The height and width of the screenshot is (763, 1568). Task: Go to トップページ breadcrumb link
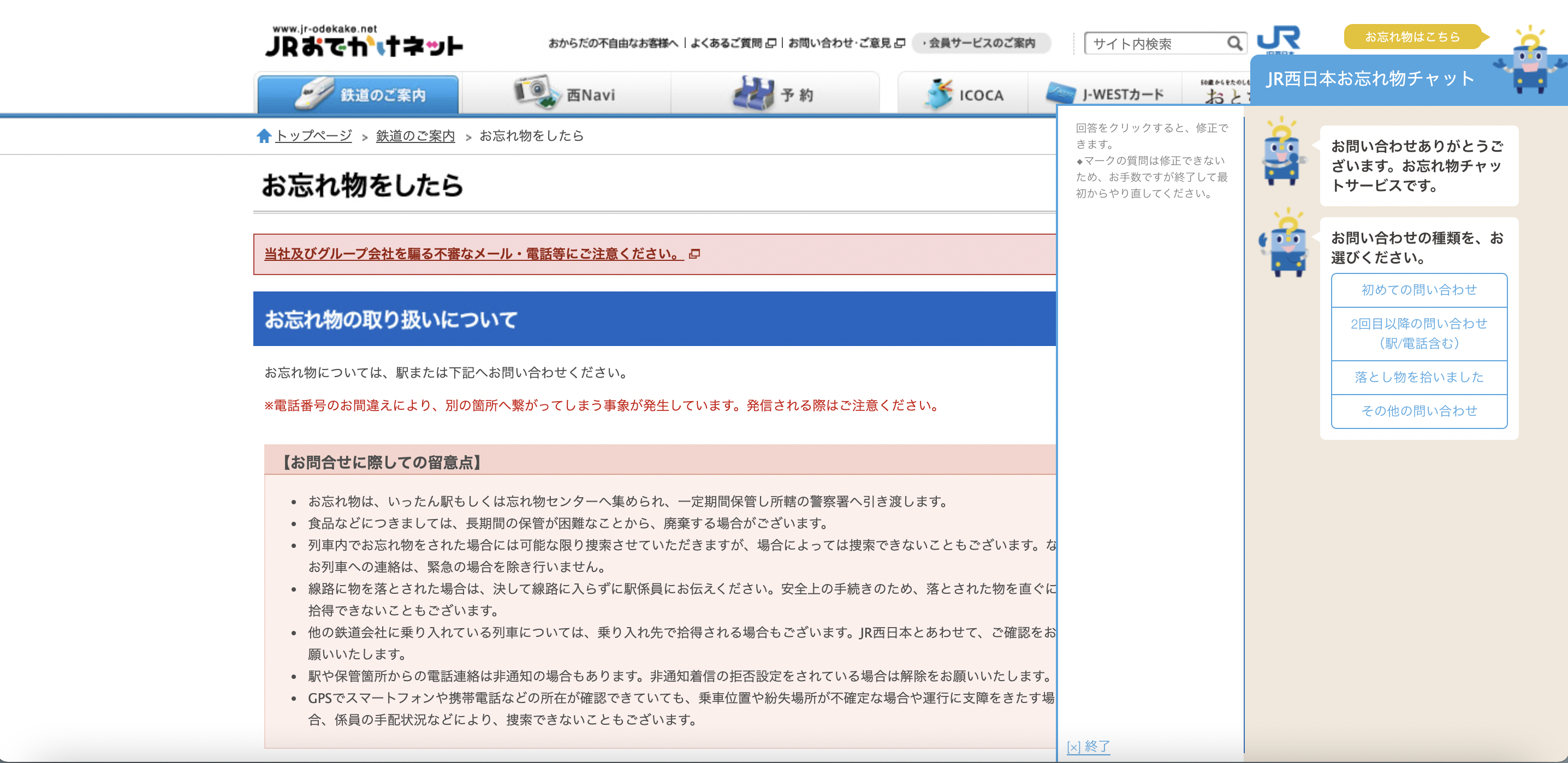point(313,136)
